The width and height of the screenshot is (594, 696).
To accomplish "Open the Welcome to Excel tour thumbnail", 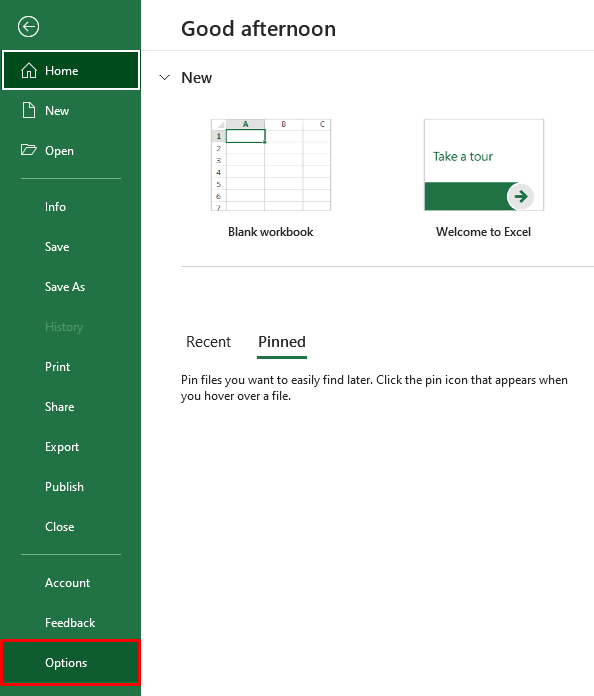I will click(x=484, y=165).
